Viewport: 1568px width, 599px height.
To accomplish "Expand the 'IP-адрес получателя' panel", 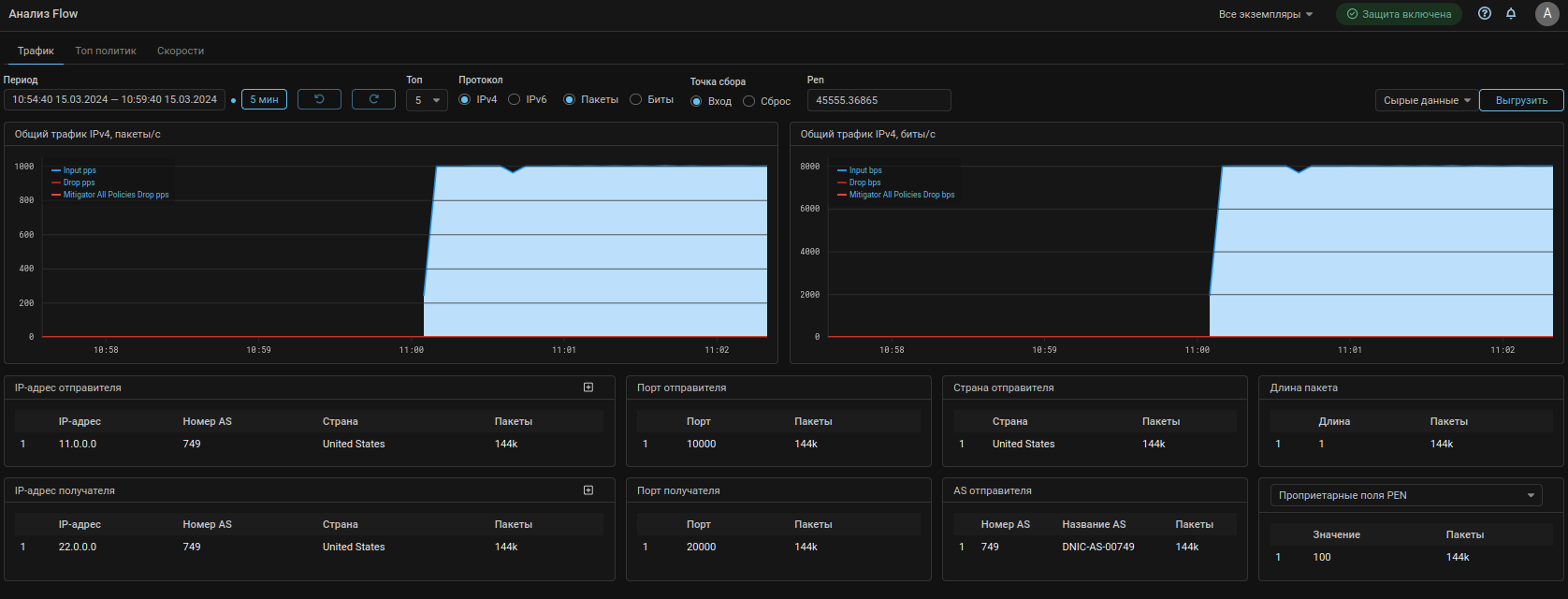I will [x=588, y=490].
